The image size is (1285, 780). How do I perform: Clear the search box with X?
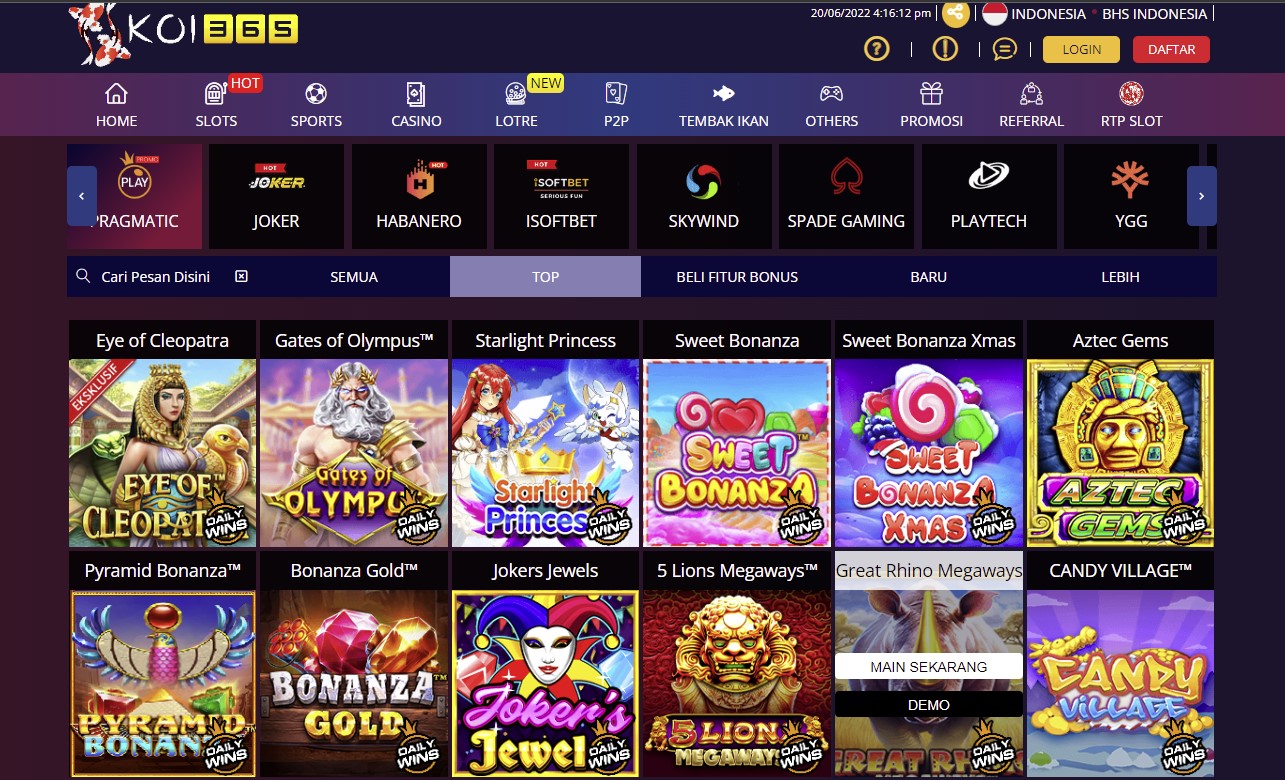pyautogui.click(x=241, y=276)
